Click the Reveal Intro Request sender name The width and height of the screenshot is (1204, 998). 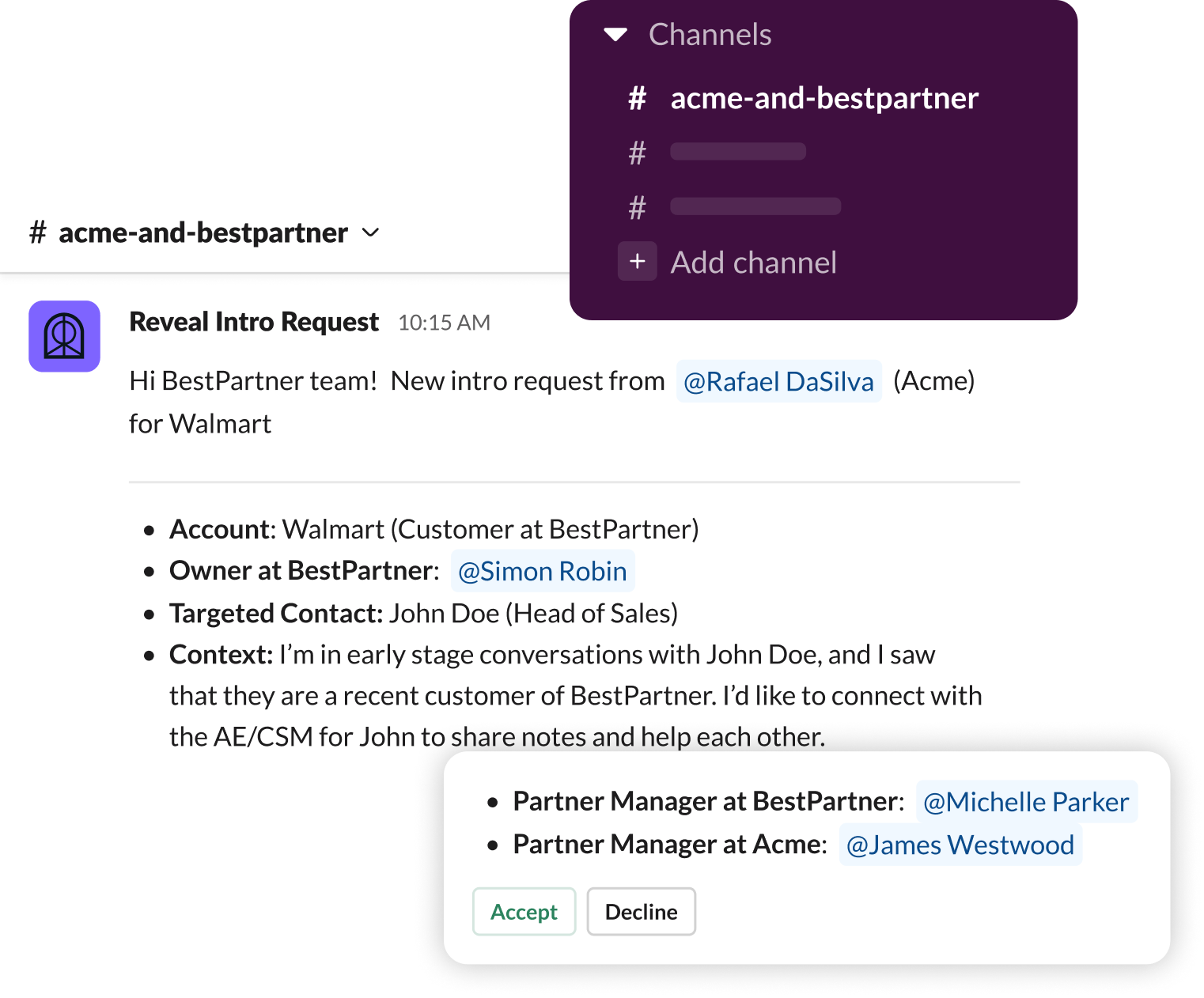pyautogui.click(x=254, y=322)
